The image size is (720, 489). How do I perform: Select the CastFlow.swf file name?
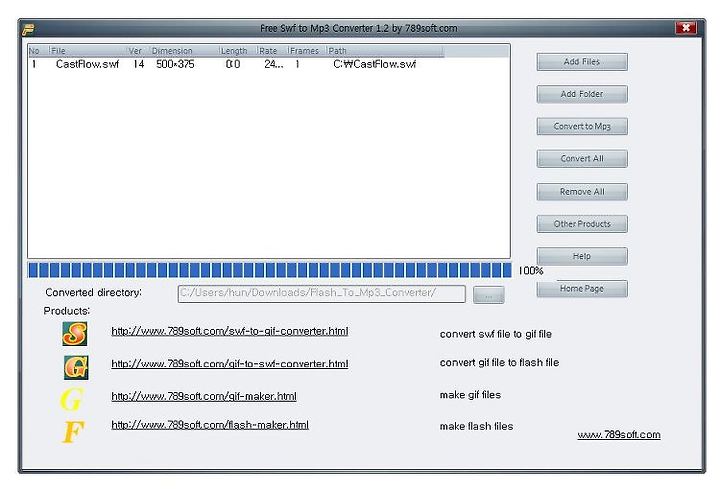point(87,64)
